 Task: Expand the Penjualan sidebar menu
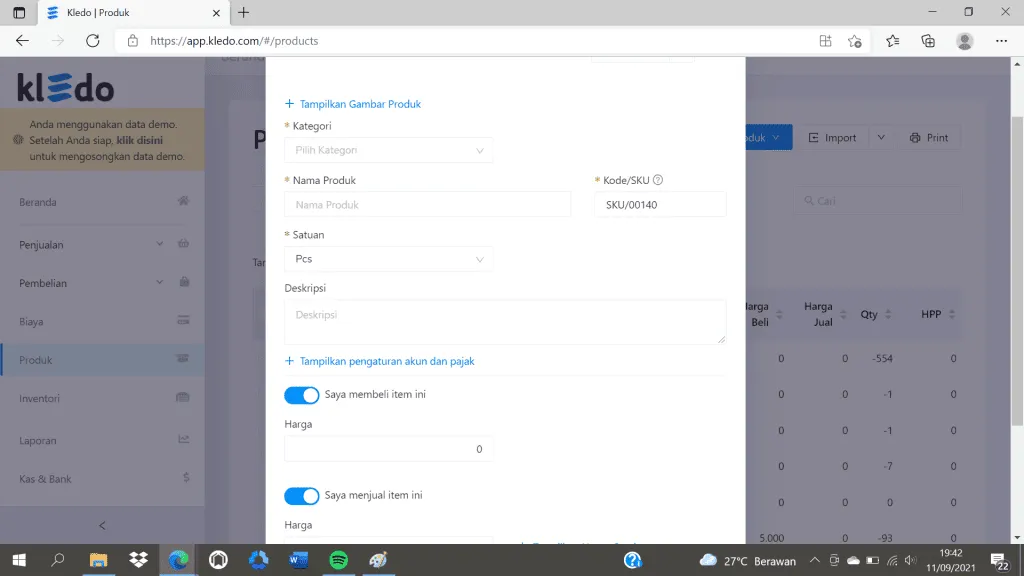pyautogui.click(x=160, y=244)
